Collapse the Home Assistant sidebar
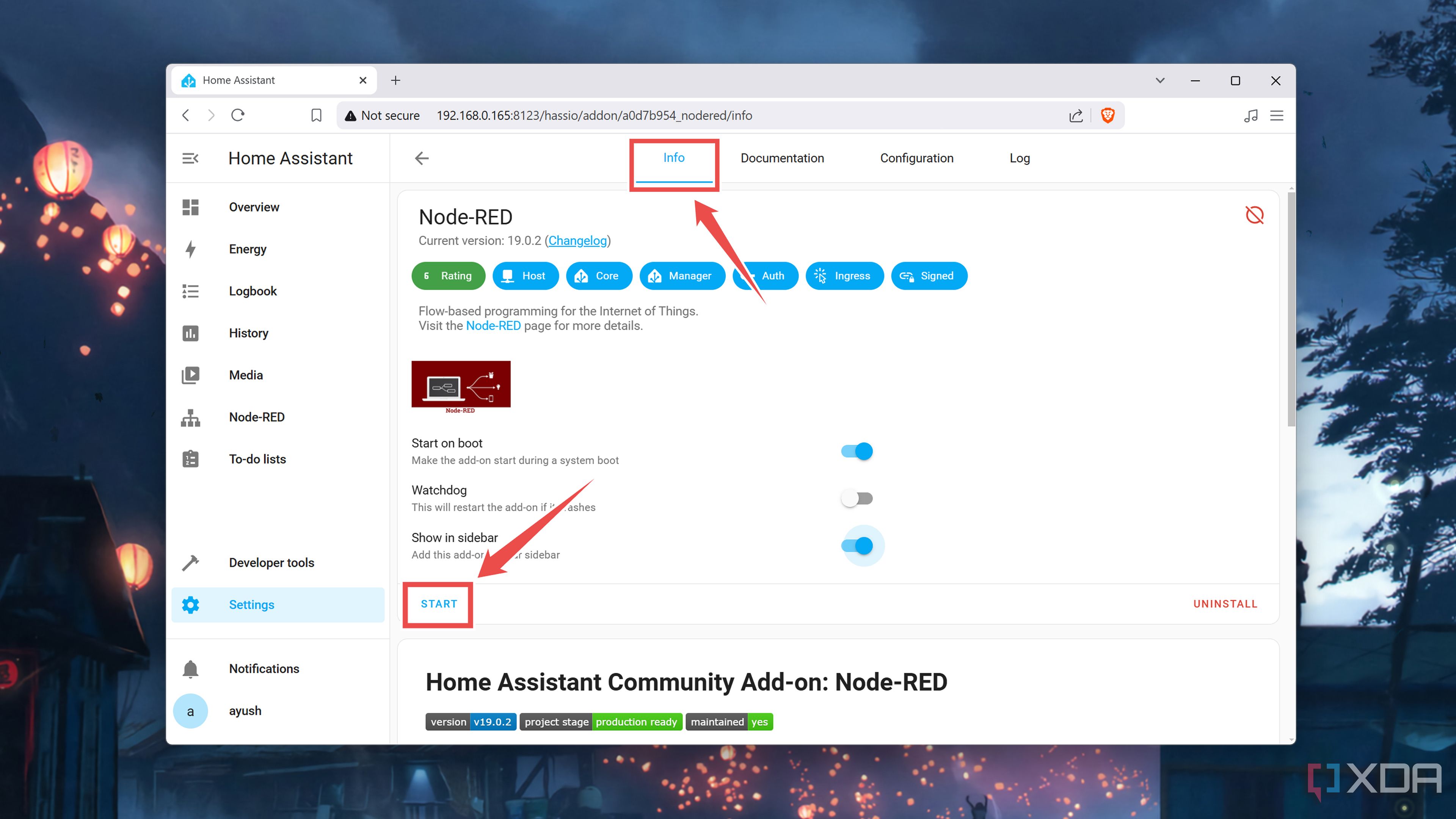Screen dimensions: 1456x819 190,158
